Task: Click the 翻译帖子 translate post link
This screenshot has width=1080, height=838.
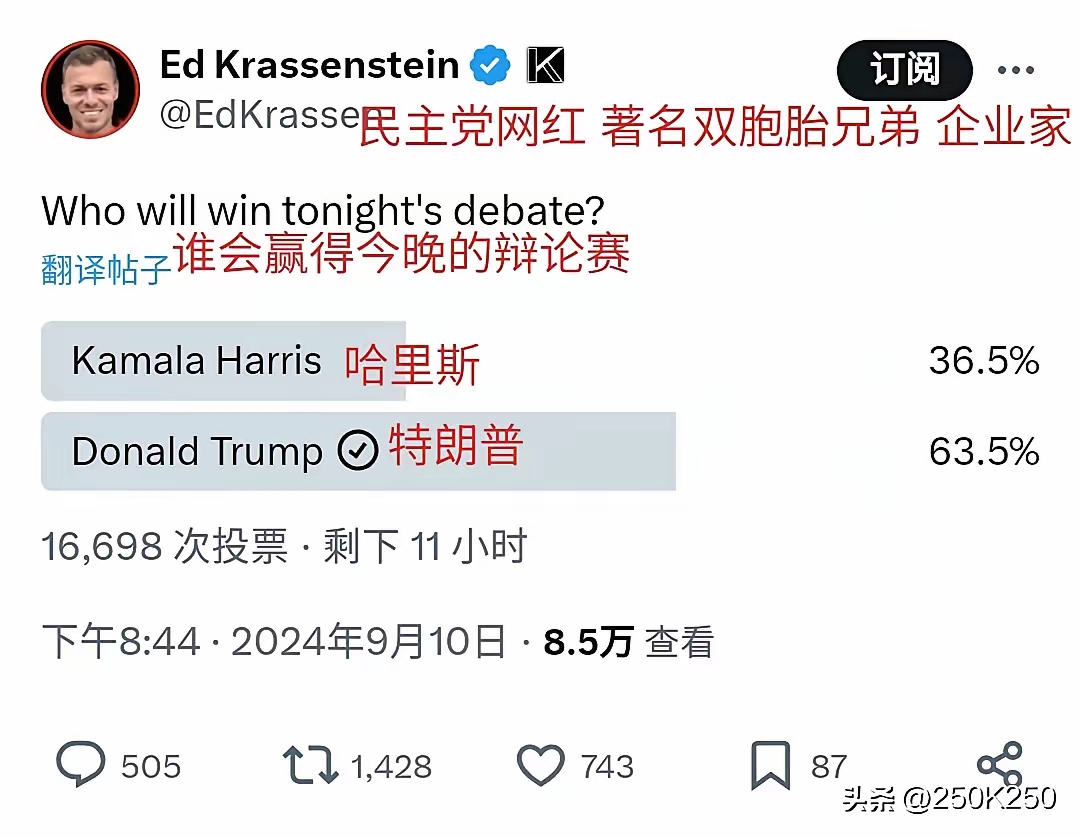Action: coord(106,270)
